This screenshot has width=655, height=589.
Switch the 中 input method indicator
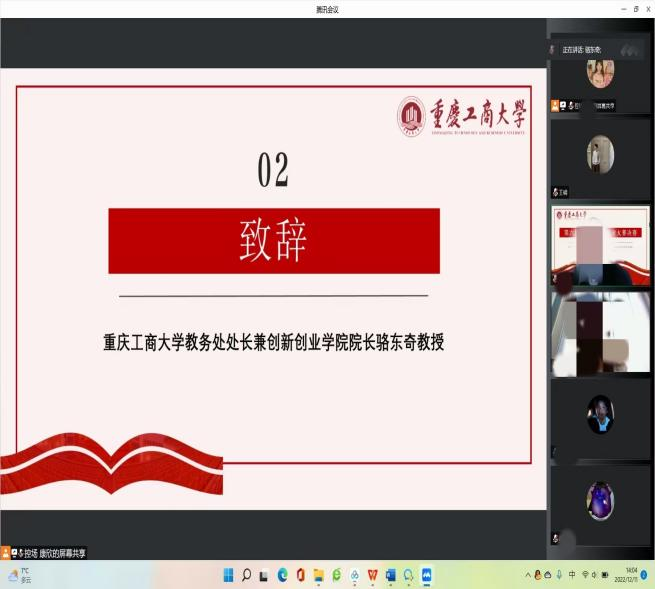(x=572, y=575)
